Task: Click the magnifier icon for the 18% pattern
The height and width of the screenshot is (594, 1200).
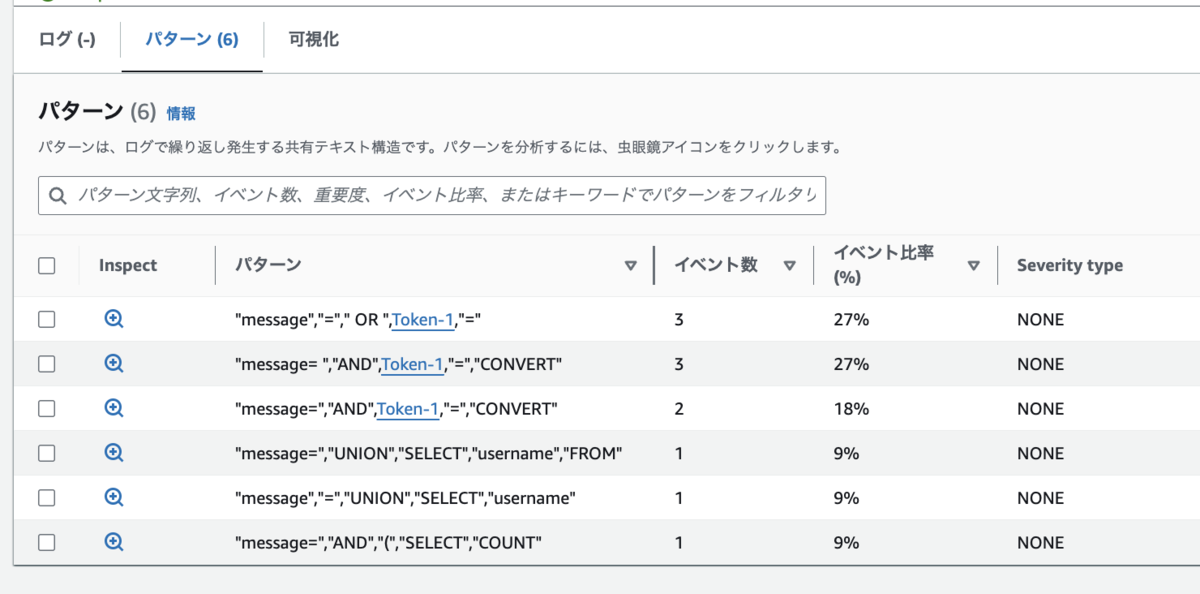Action: (114, 408)
